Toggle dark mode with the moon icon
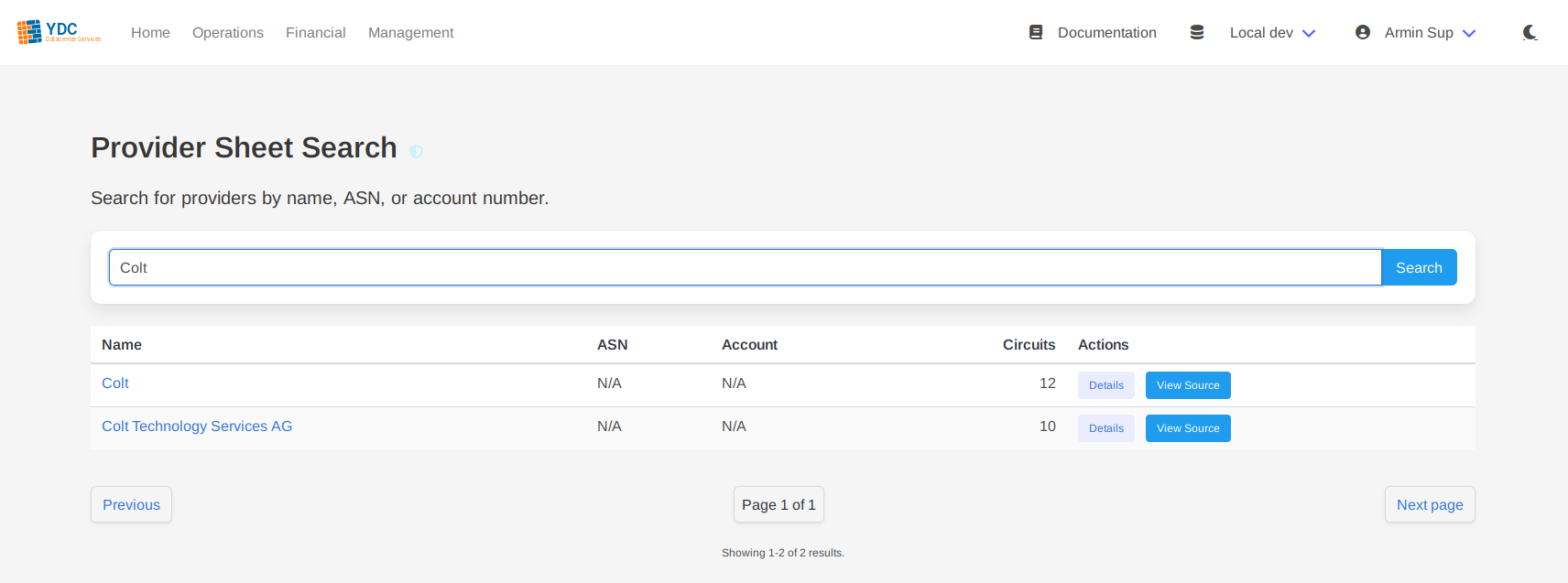The height and width of the screenshot is (583, 1568). coord(1530,32)
